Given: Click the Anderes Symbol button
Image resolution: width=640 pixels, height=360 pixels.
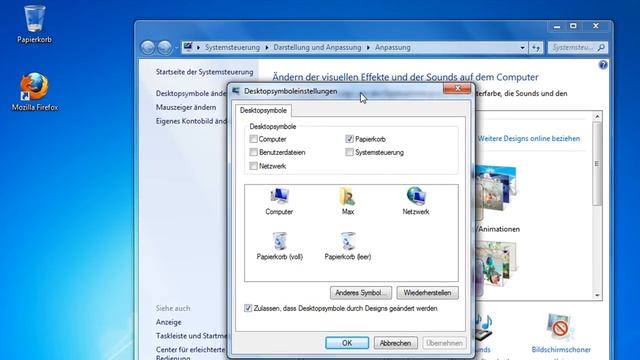Looking at the screenshot, I should [x=361, y=293].
